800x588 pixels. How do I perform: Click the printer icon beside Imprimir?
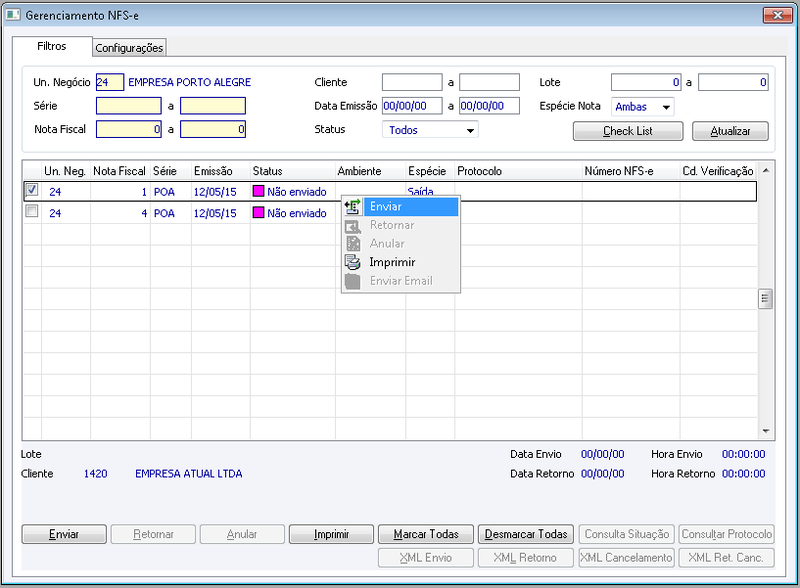(x=353, y=262)
